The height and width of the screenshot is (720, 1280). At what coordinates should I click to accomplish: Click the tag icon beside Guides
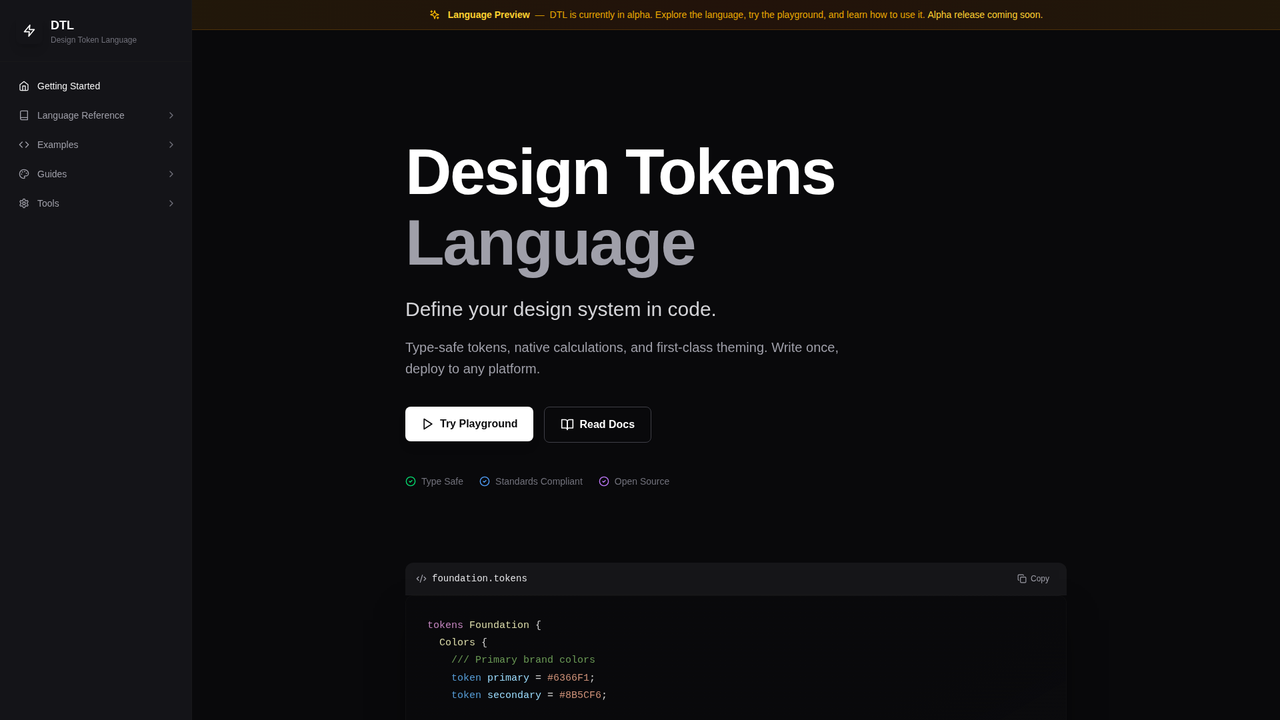(x=23, y=174)
